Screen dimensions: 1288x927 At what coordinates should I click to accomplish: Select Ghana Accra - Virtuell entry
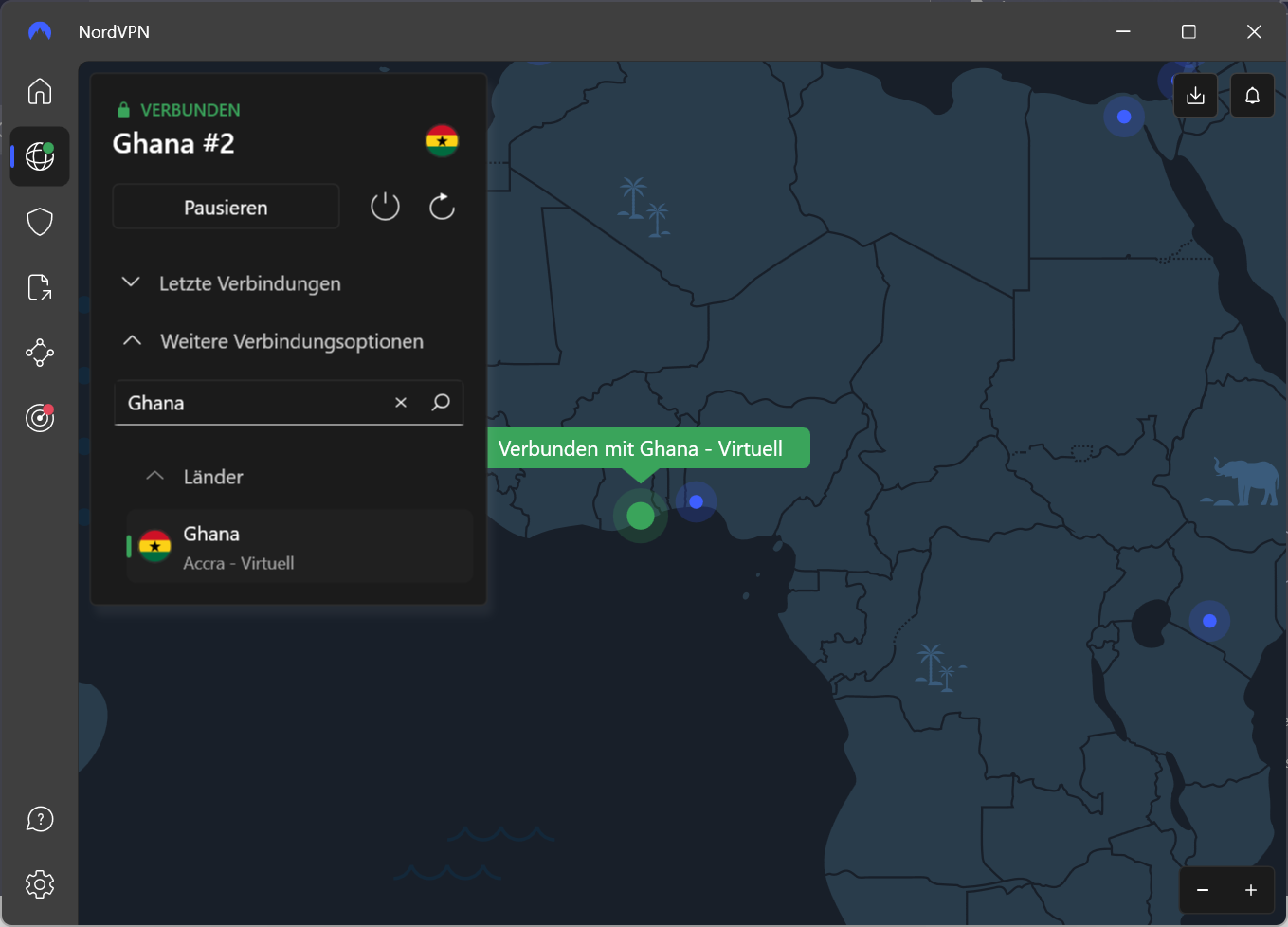pyautogui.click(x=299, y=547)
